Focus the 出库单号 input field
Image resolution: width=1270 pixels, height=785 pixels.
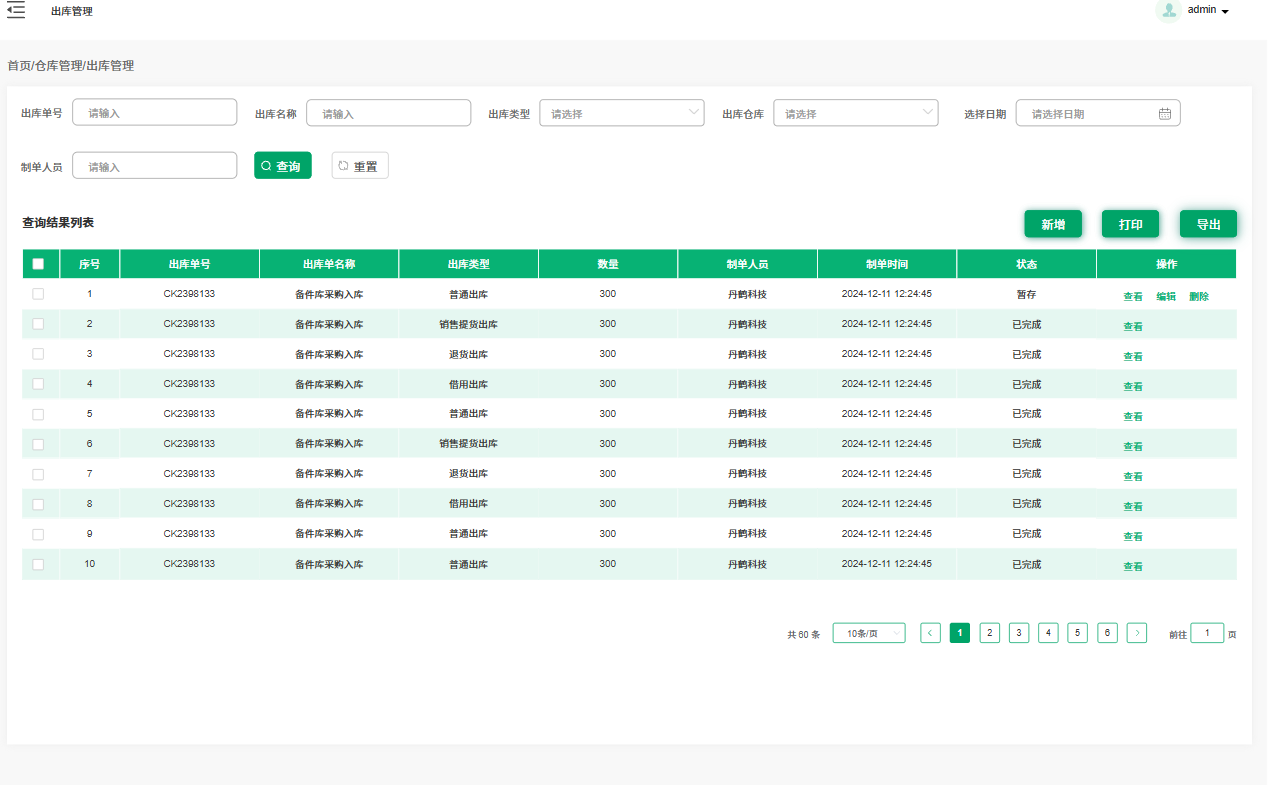[154, 113]
